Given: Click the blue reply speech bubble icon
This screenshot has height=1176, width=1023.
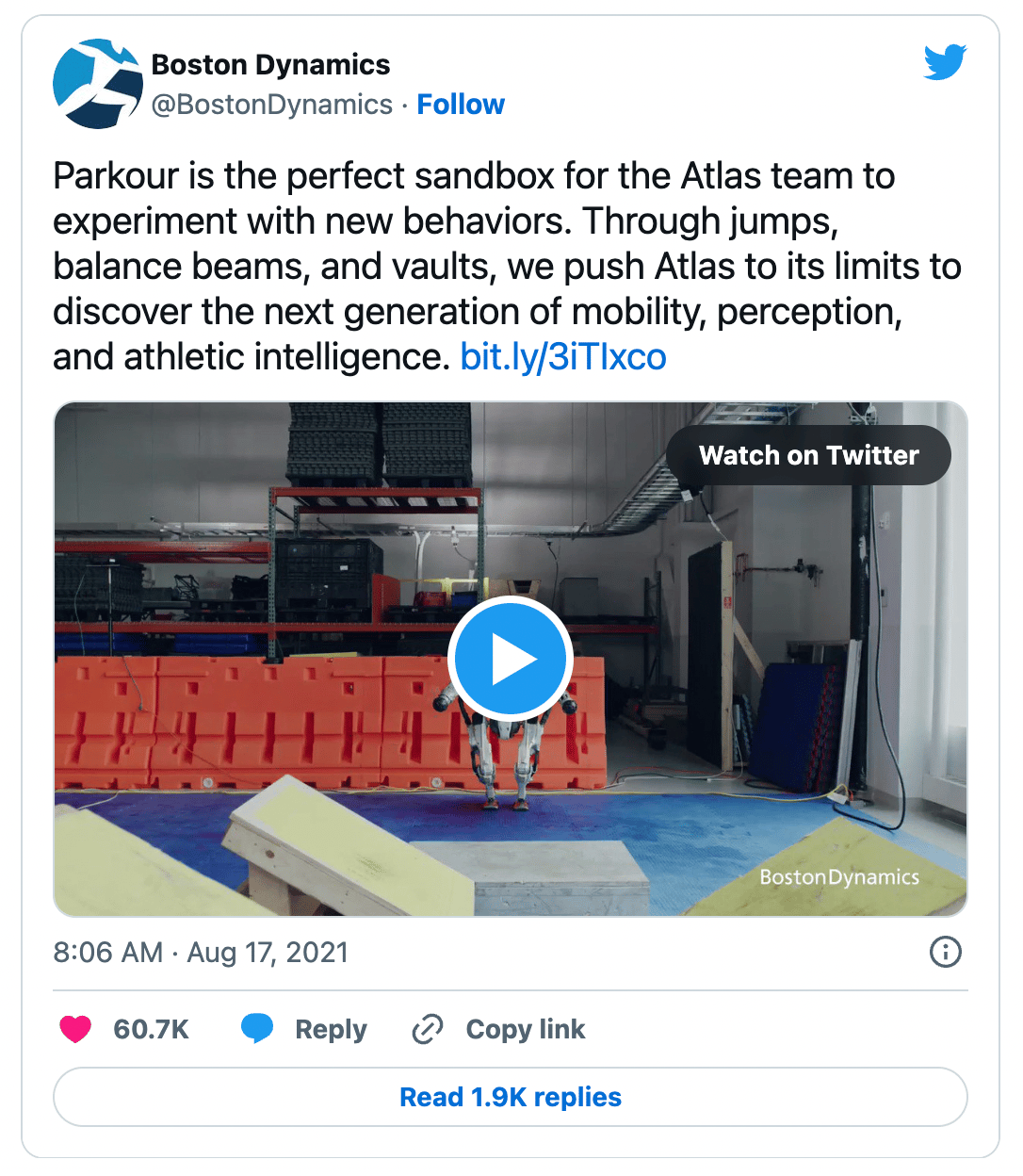Looking at the screenshot, I should (257, 1029).
